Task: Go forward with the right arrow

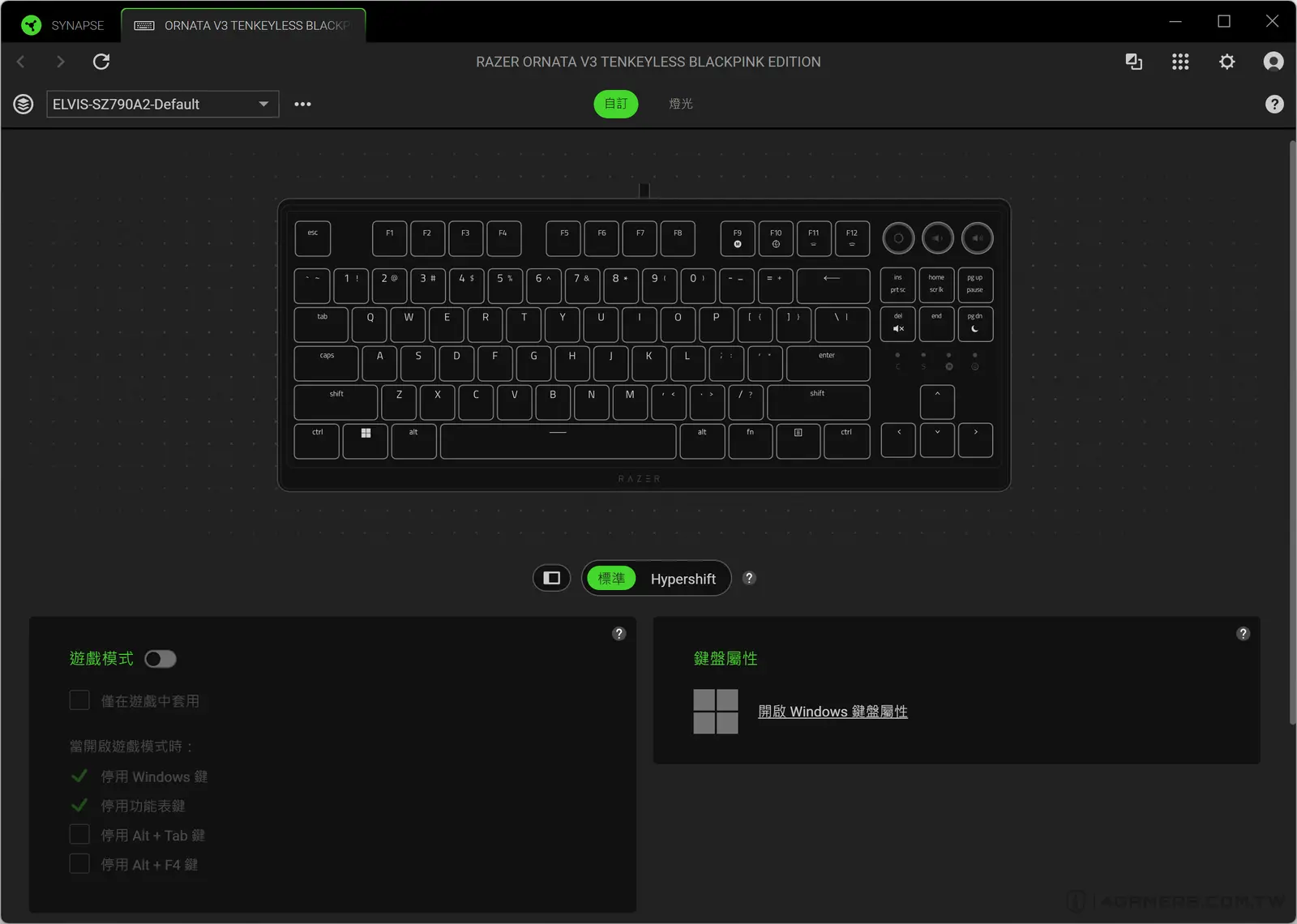Action: 60,62
